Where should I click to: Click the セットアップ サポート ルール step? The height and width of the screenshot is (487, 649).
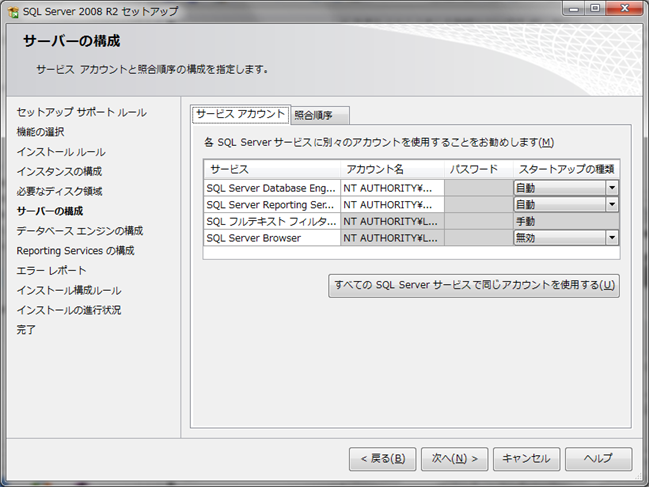[x=82, y=113]
